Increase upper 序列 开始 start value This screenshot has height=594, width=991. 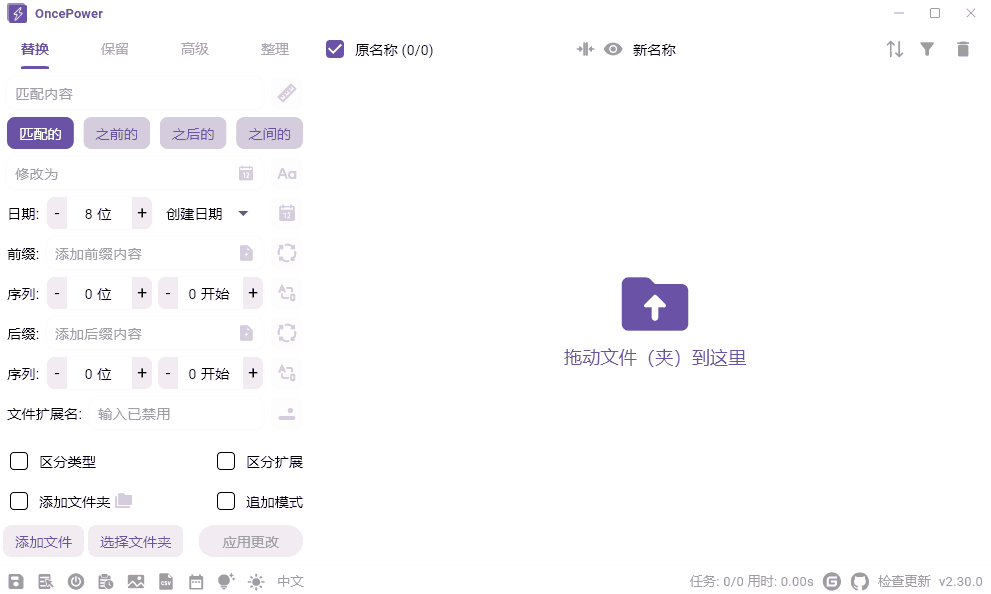253,293
